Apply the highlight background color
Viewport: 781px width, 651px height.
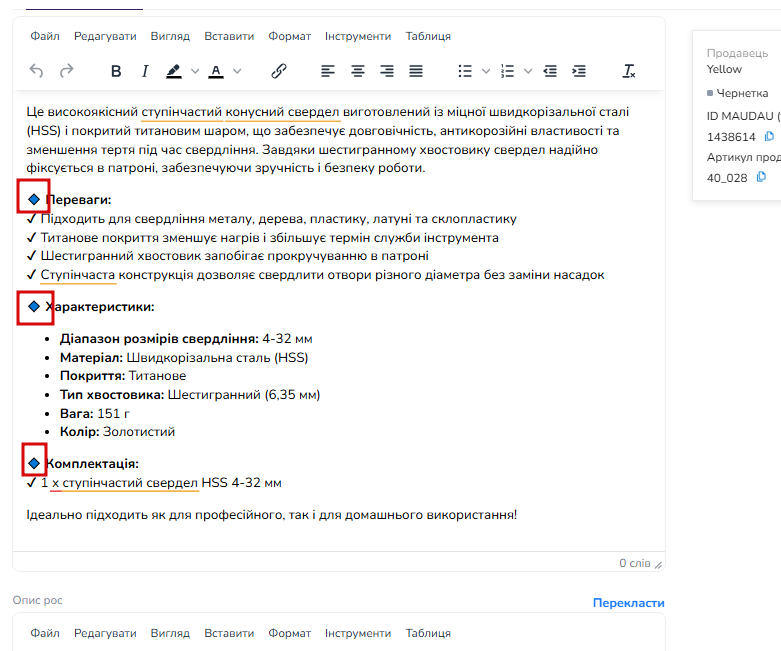(174, 71)
